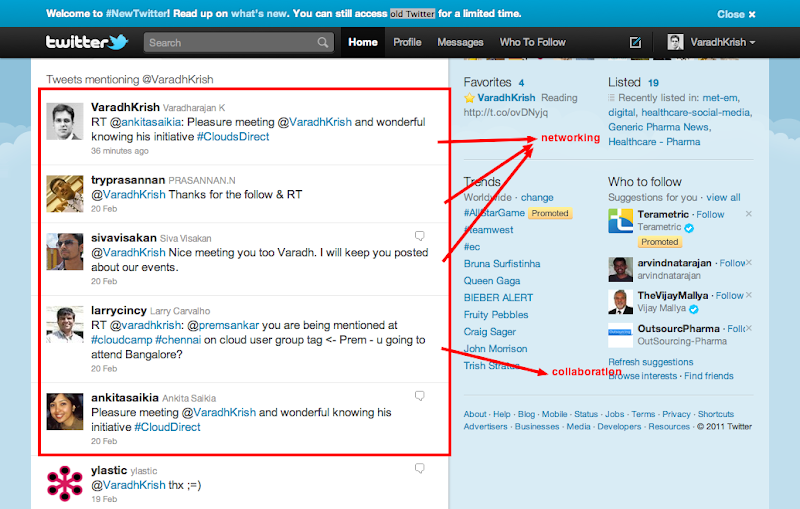This screenshot has height=509, width=800.
Task: Click @premsankar mention in larrycincy tweet
Action: [223, 325]
